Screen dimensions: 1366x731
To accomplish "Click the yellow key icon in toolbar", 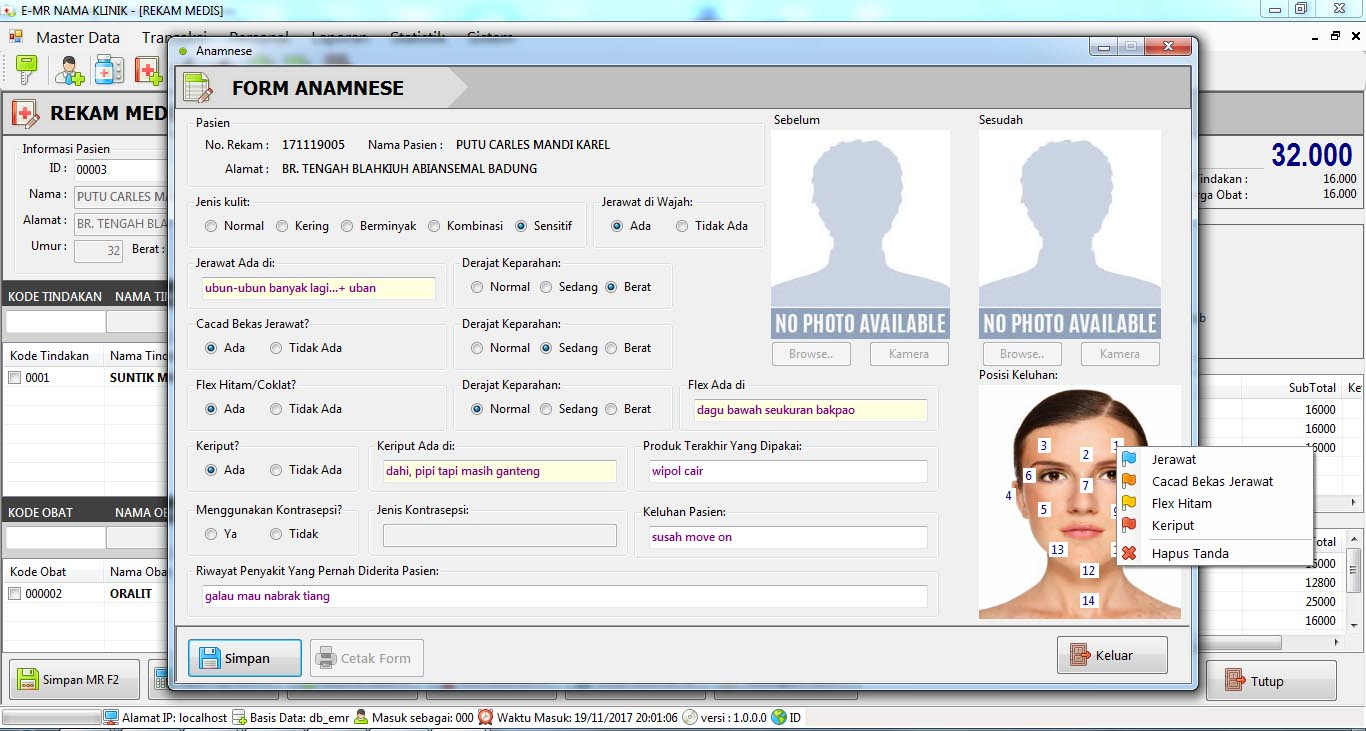I will pyautogui.click(x=26, y=70).
